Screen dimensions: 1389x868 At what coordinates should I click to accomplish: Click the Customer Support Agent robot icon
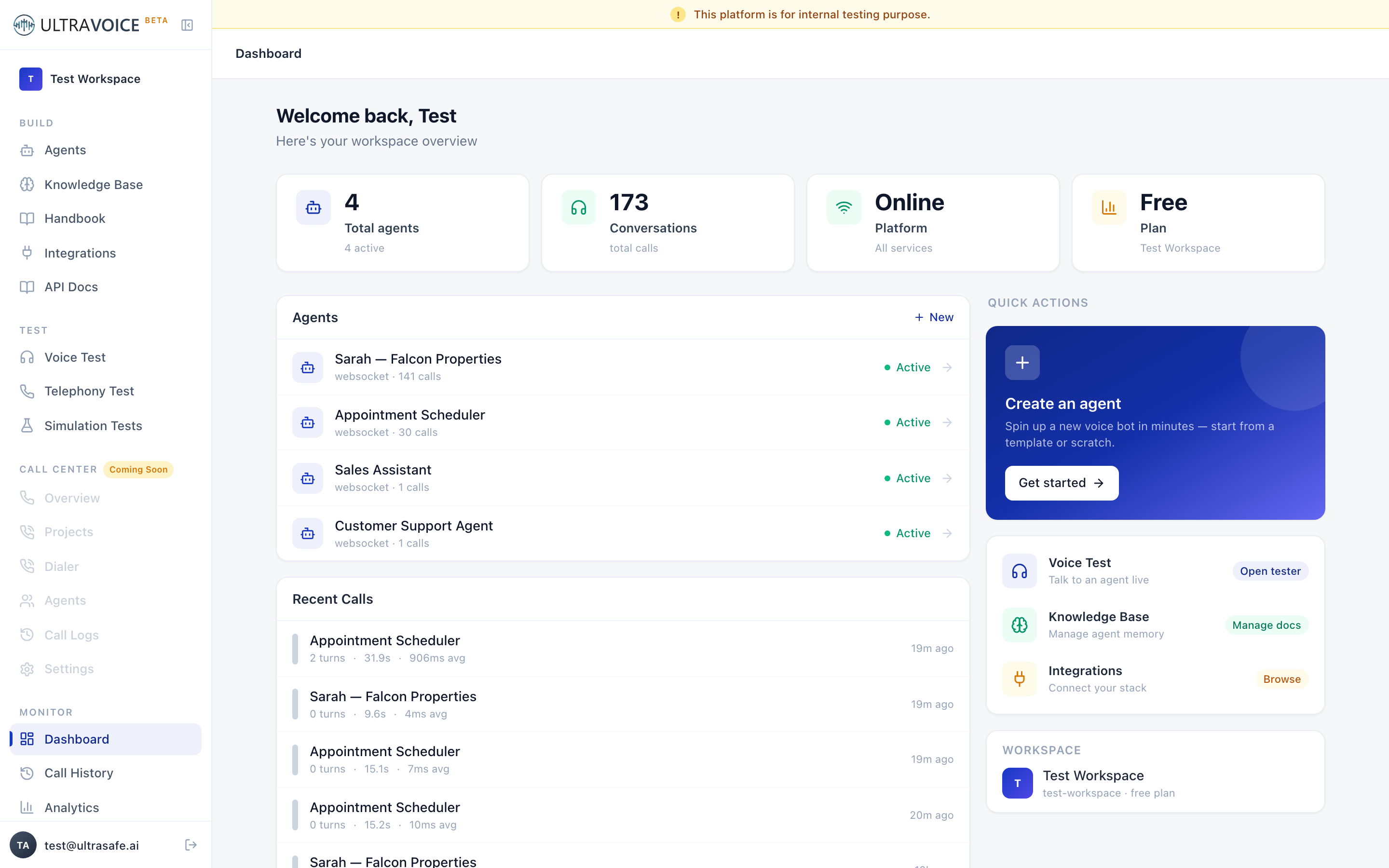308,533
